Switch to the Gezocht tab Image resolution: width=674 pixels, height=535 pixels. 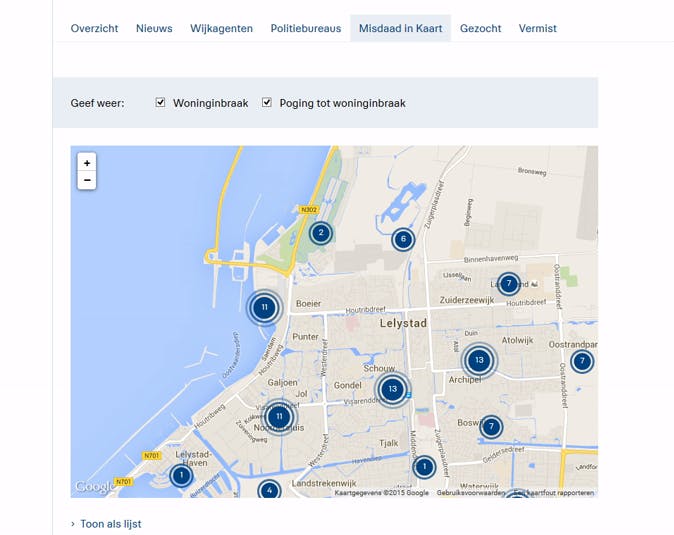pyautogui.click(x=480, y=28)
